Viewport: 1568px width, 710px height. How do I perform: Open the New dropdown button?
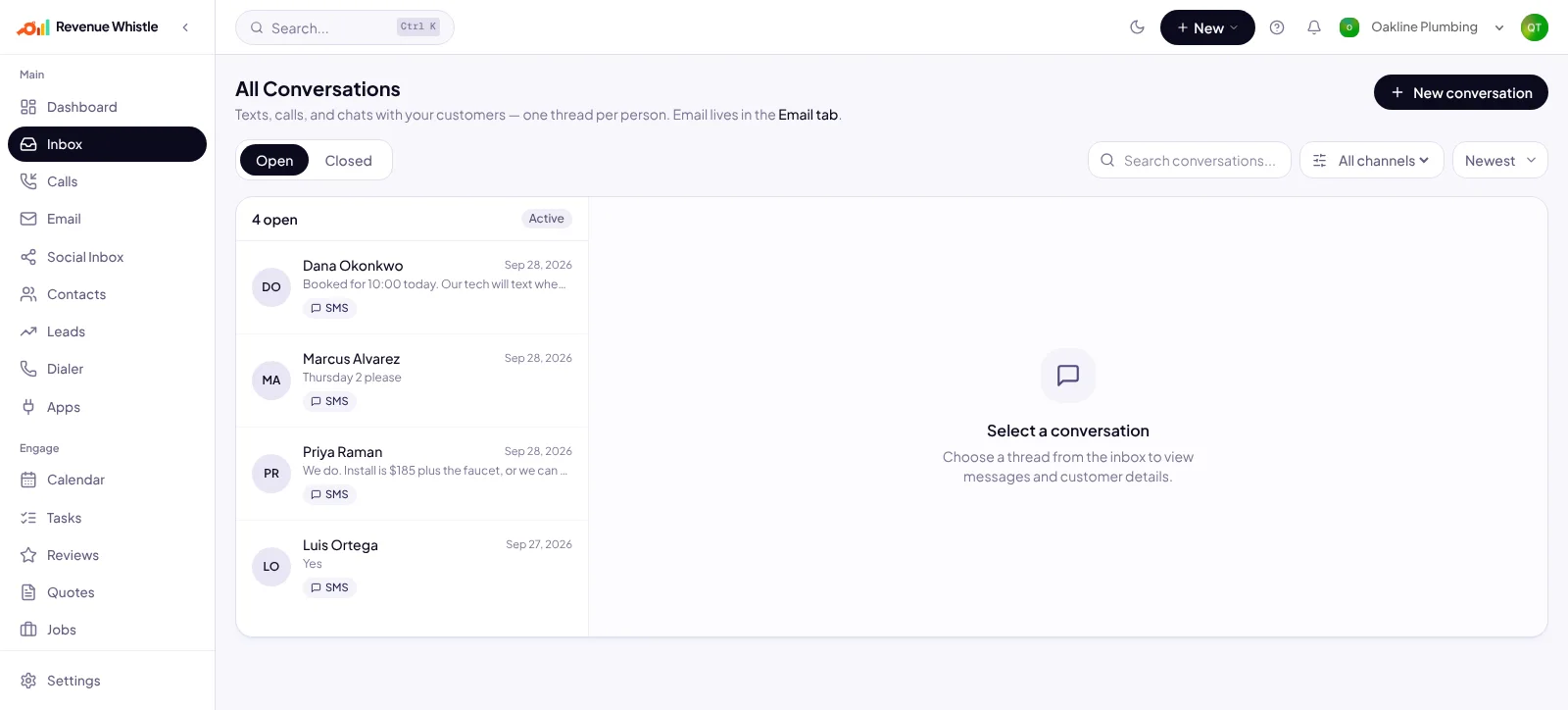point(1207,27)
